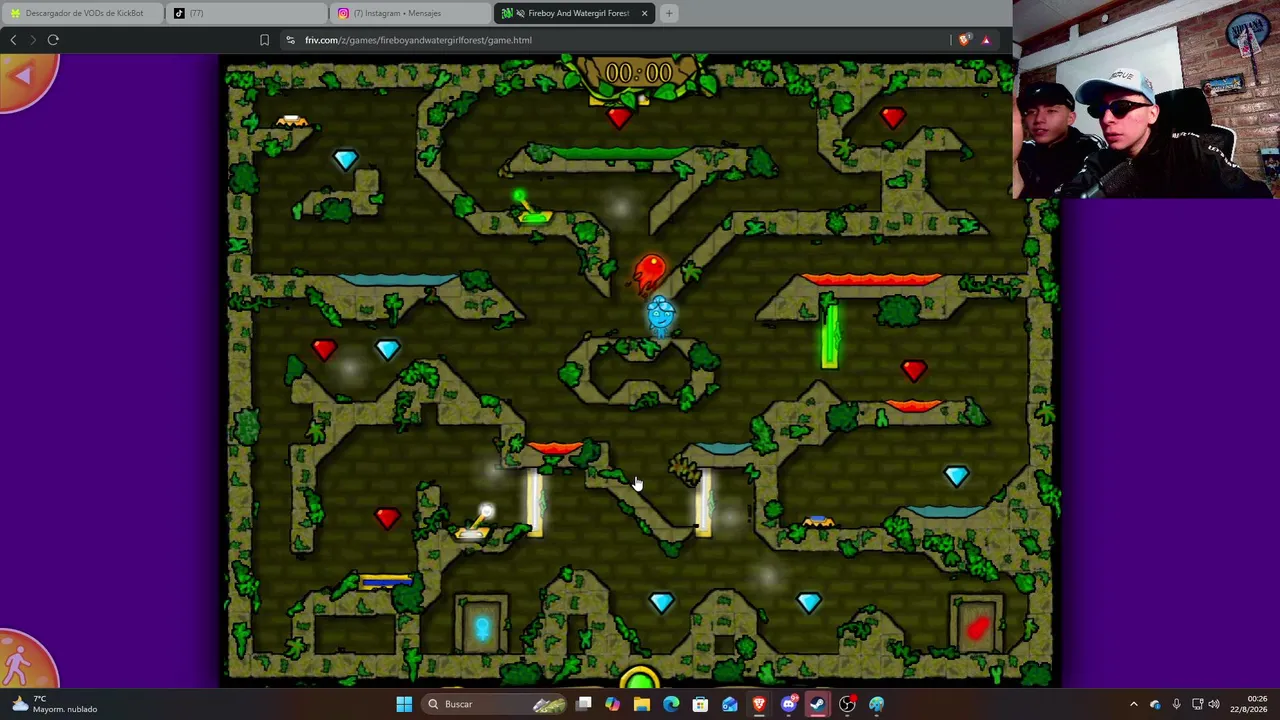Click the green lever in the maze
Image resolution: width=1280 pixels, height=720 pixels.
tap(530, 208)
